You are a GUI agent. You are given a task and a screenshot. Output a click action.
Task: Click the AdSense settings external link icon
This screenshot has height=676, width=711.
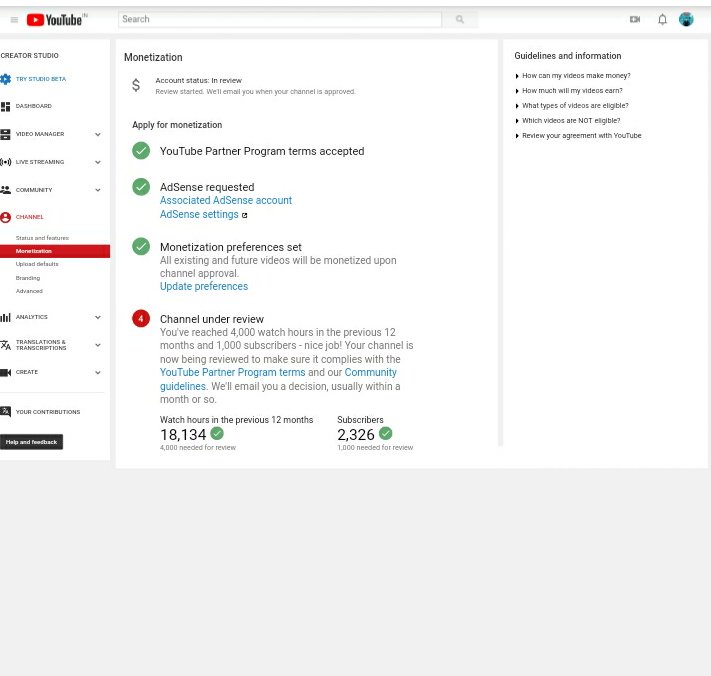[x=244, y=215]
